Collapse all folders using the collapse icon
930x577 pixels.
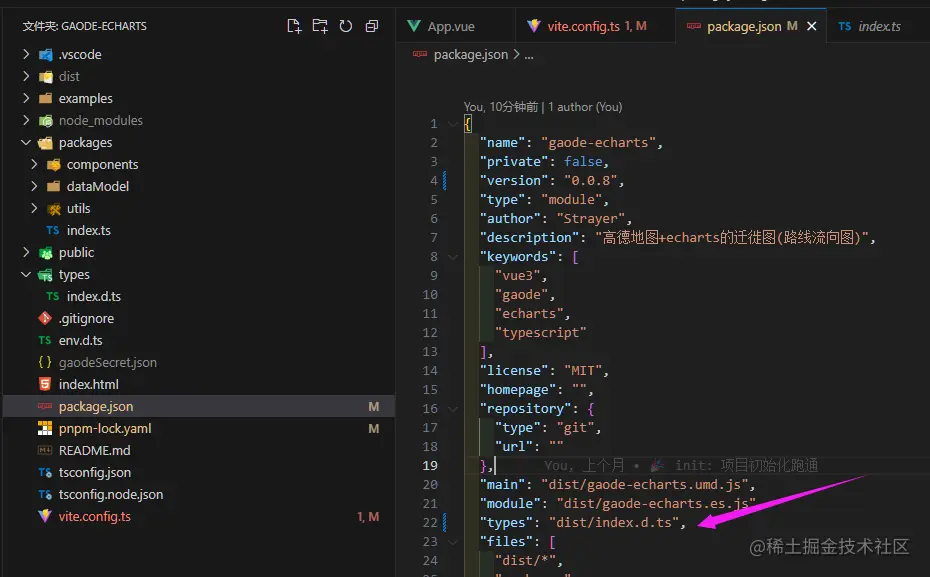(x=372, y=26)
